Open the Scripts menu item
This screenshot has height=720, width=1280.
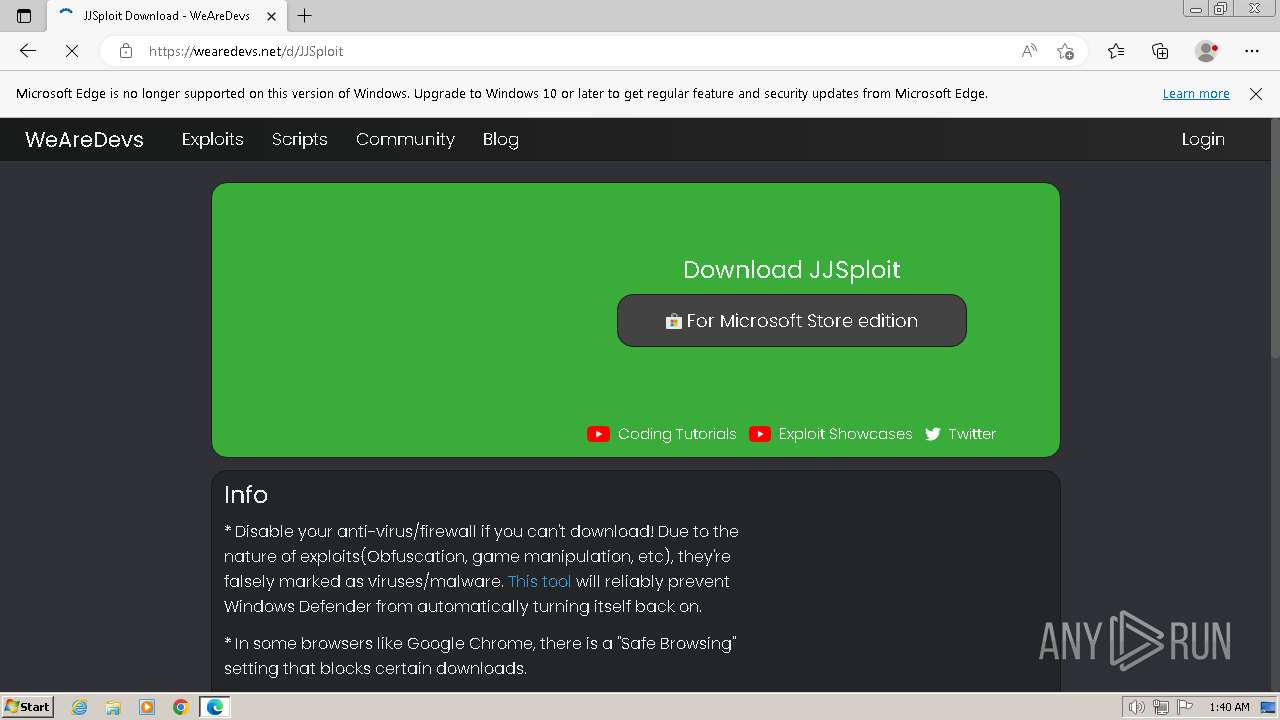point(299,139)
